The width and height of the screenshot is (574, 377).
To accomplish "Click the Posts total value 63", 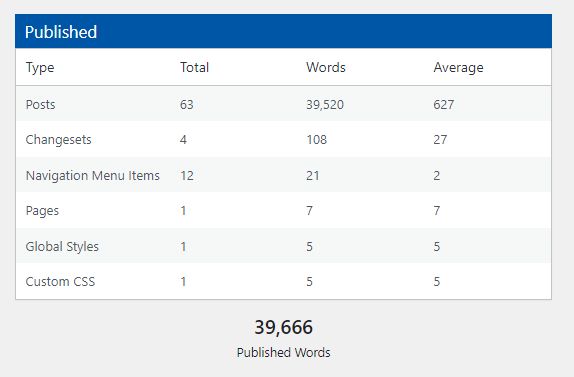I will point(186,105).
